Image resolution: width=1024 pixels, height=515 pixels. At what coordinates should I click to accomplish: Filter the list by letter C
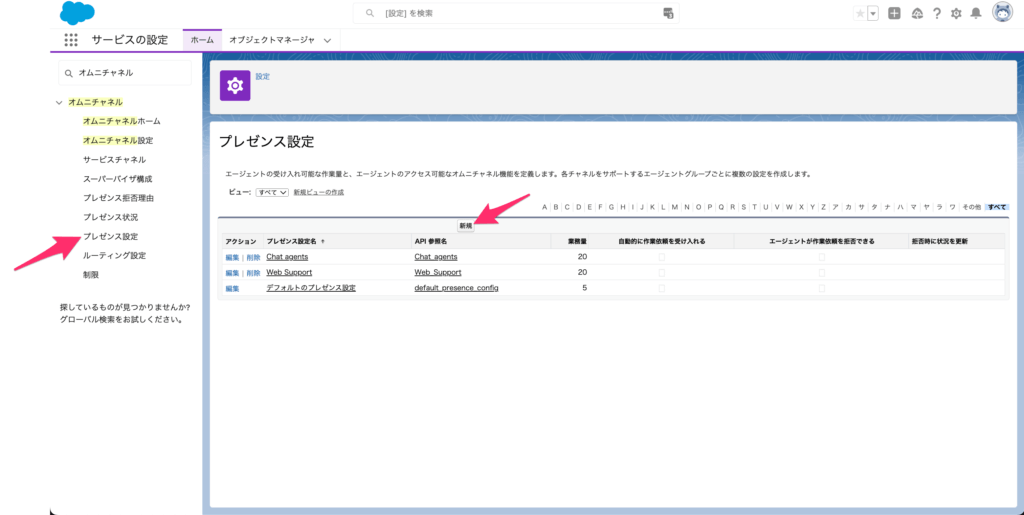[x=567, y=207]
